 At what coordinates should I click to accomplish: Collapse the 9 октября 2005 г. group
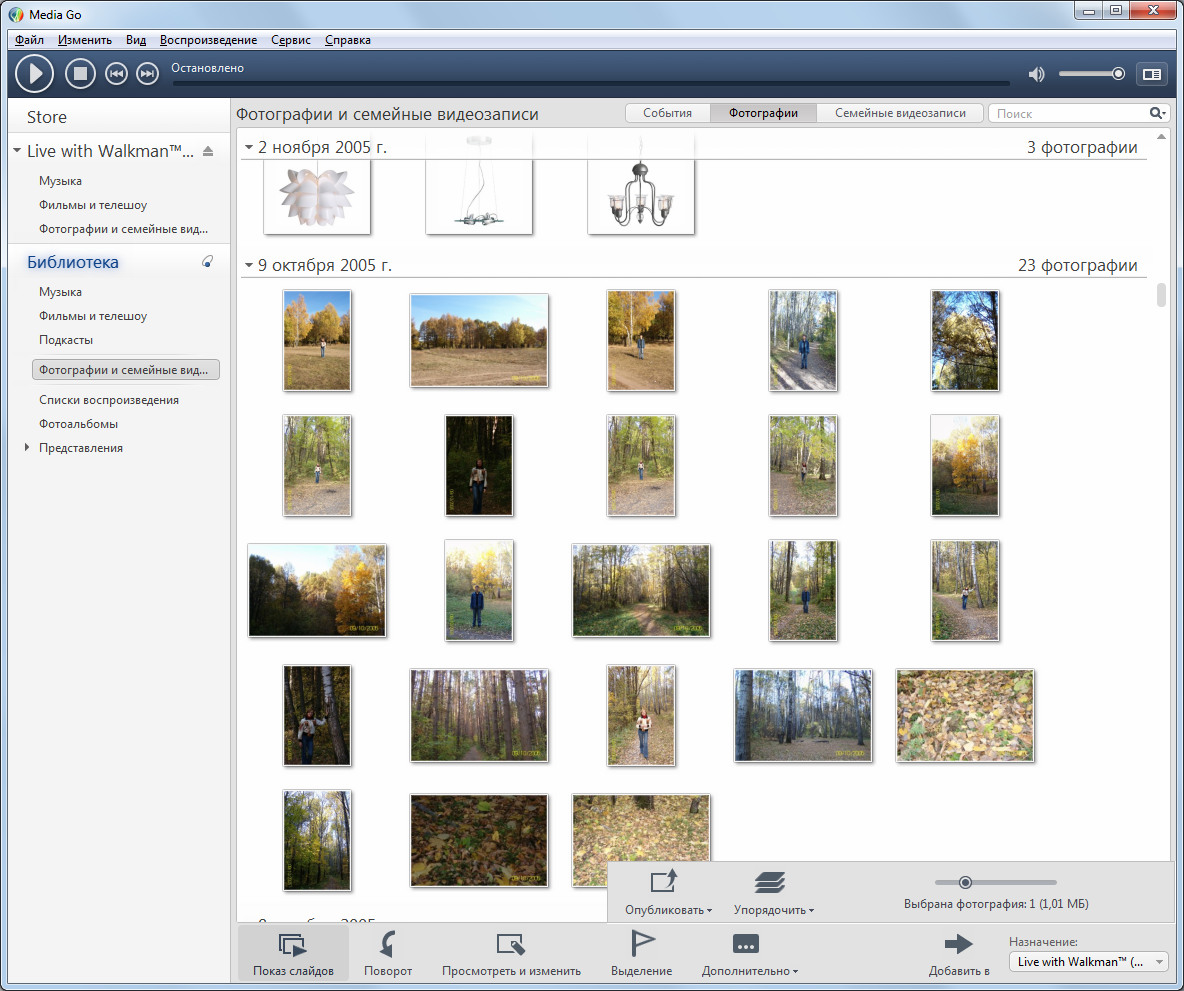point(249,266)
